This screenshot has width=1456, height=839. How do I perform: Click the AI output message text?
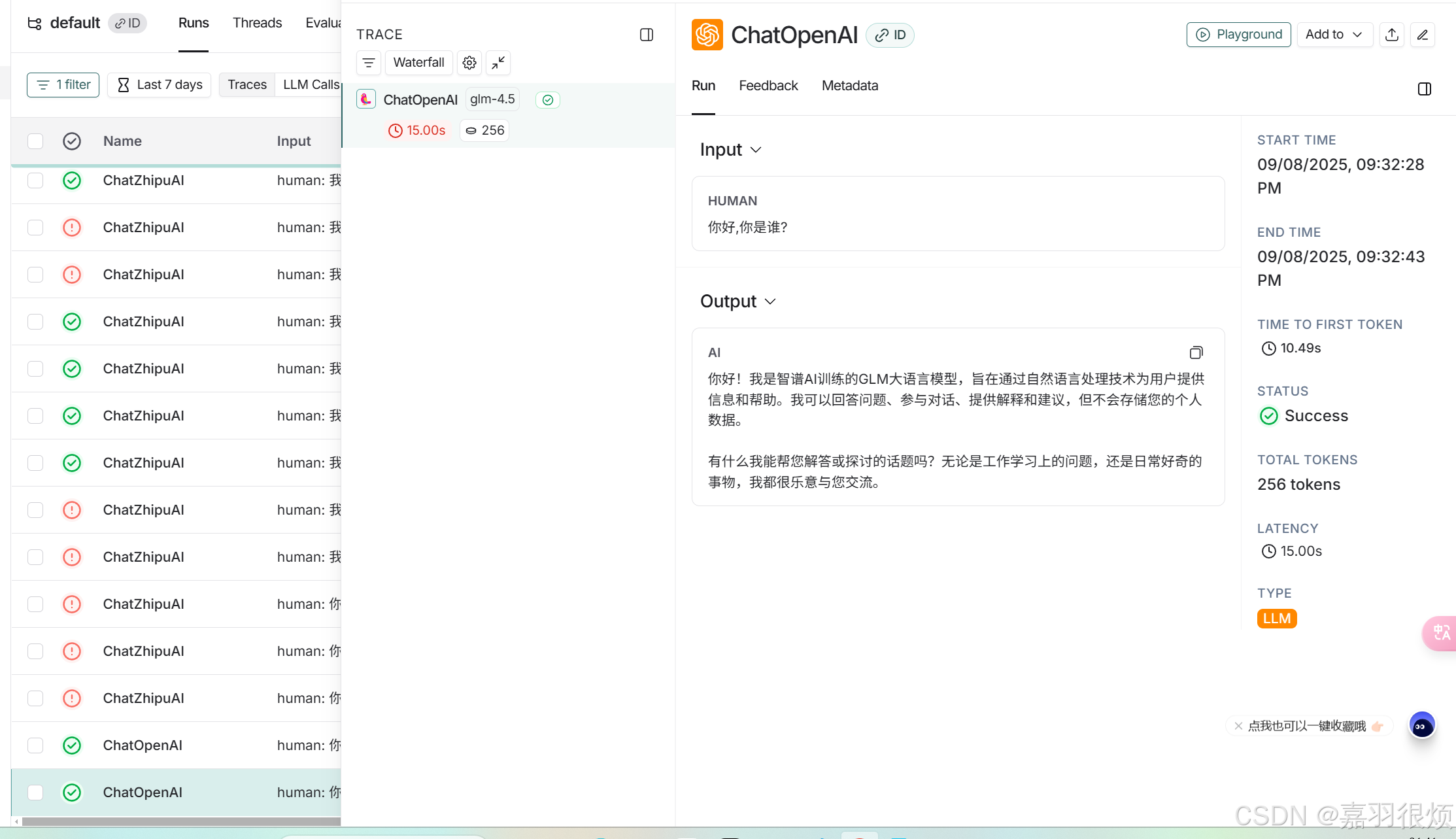[955, 431]
